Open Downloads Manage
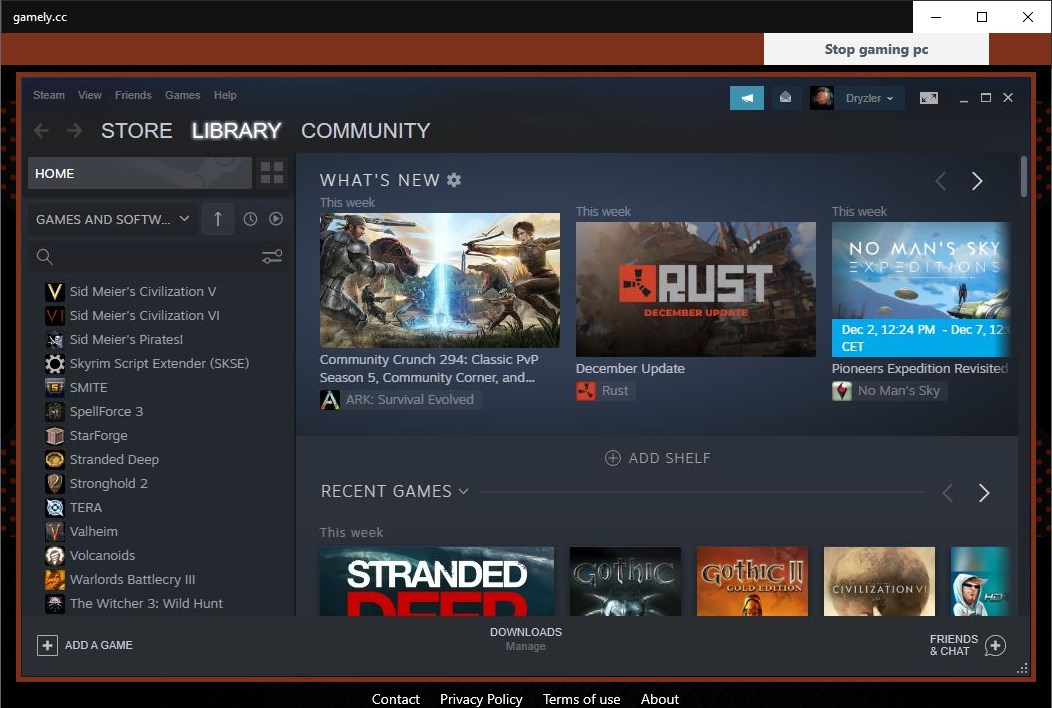This screenshot has width=1052, height=708. point(526,639)
